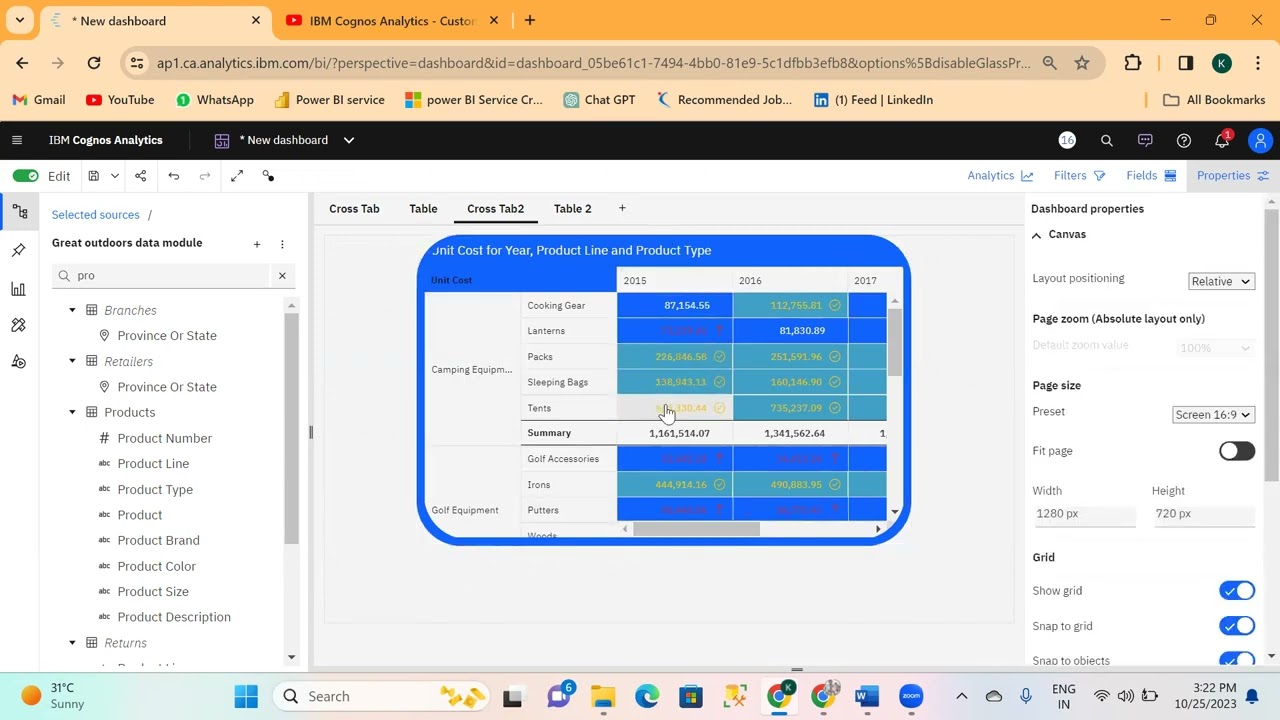Open File Explorer from taskbar
Screen dimensions: 1280x720
tap(603, 696)
